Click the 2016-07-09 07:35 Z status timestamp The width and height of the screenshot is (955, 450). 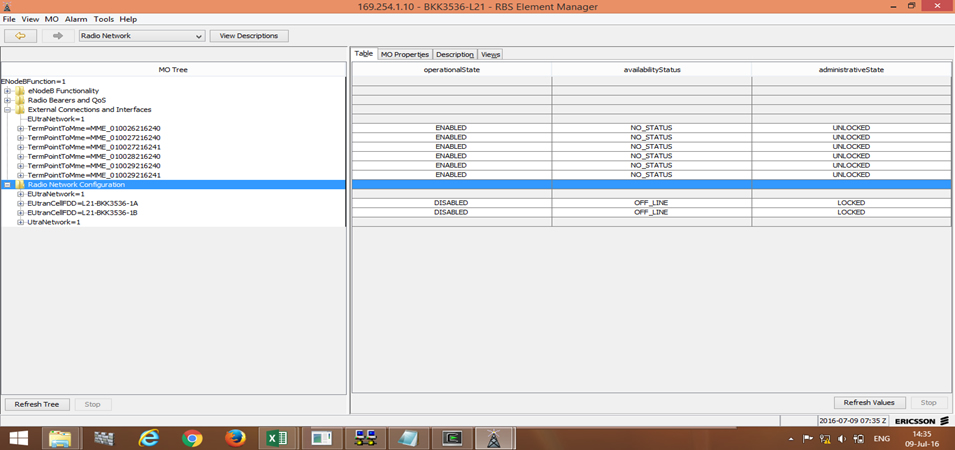[852, 421]
